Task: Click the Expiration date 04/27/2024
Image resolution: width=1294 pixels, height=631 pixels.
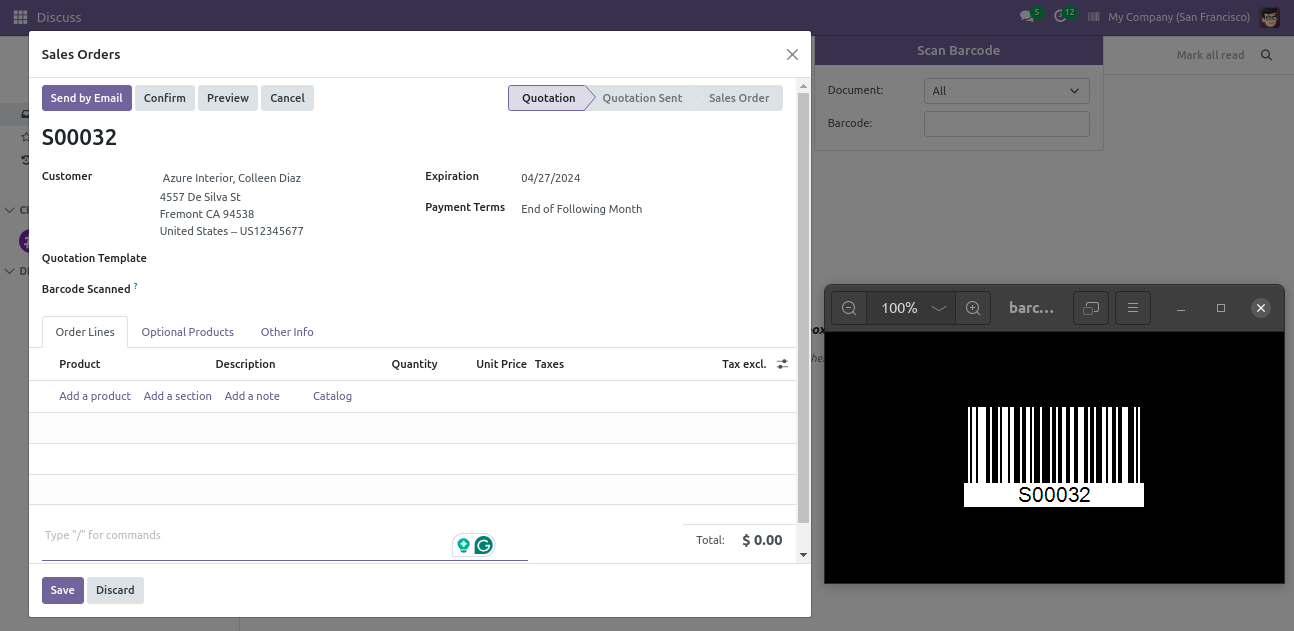Action: (551, 178)
